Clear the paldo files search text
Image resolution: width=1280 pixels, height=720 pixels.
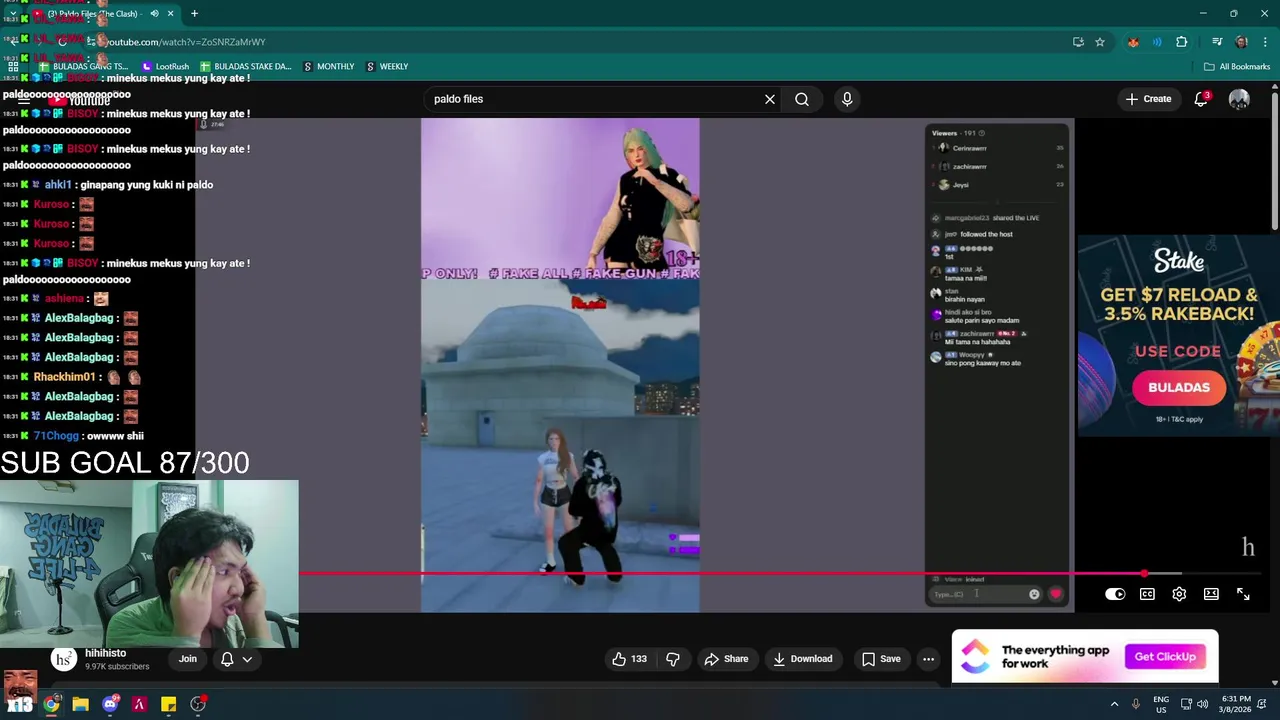[x=770, y=99]
